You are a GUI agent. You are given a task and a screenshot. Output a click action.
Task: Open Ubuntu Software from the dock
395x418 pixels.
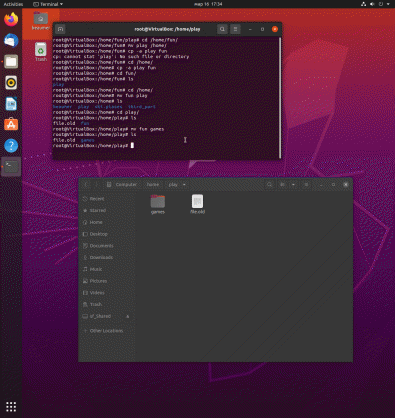click(11, 125)
